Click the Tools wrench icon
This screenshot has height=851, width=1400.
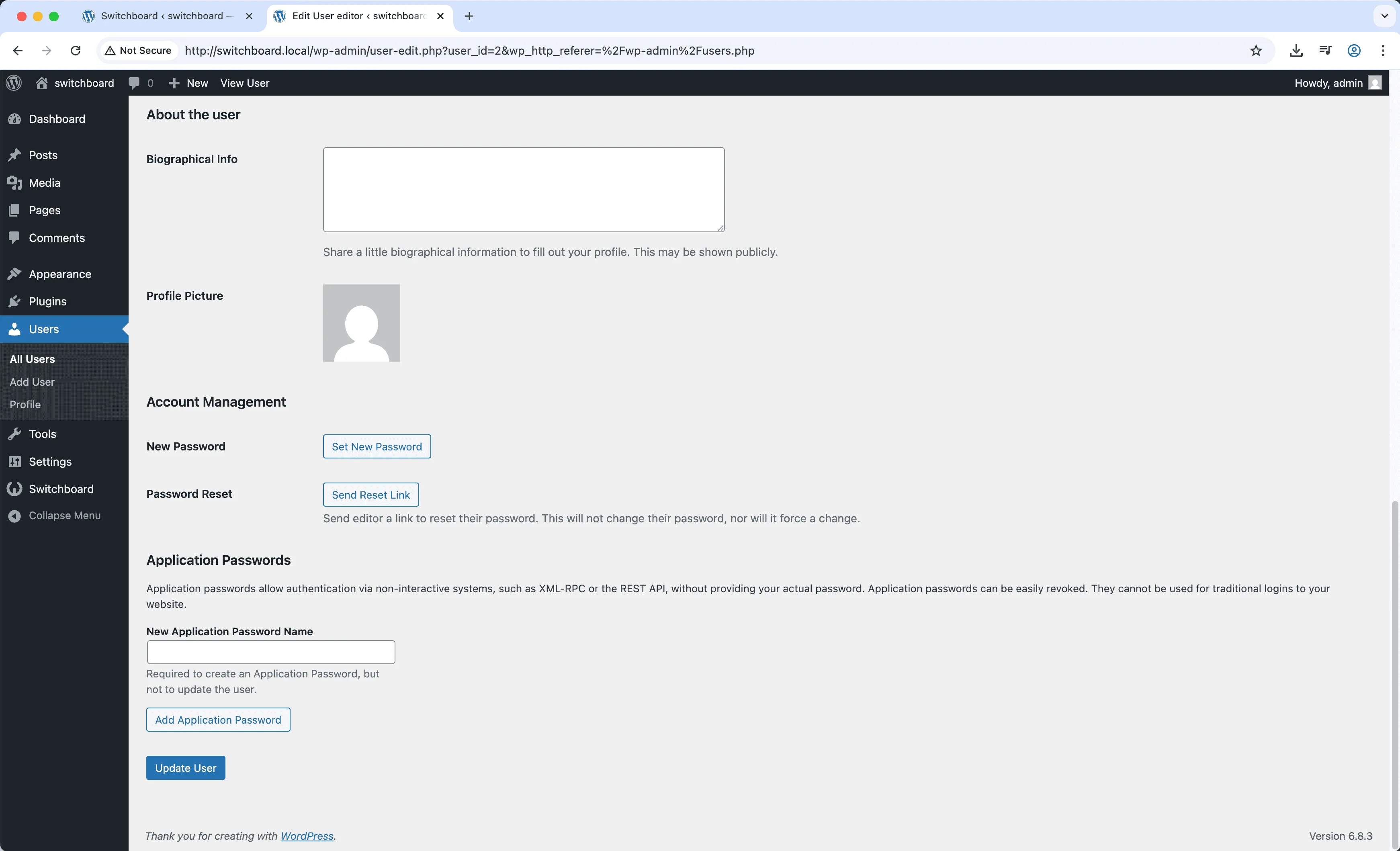15,434
